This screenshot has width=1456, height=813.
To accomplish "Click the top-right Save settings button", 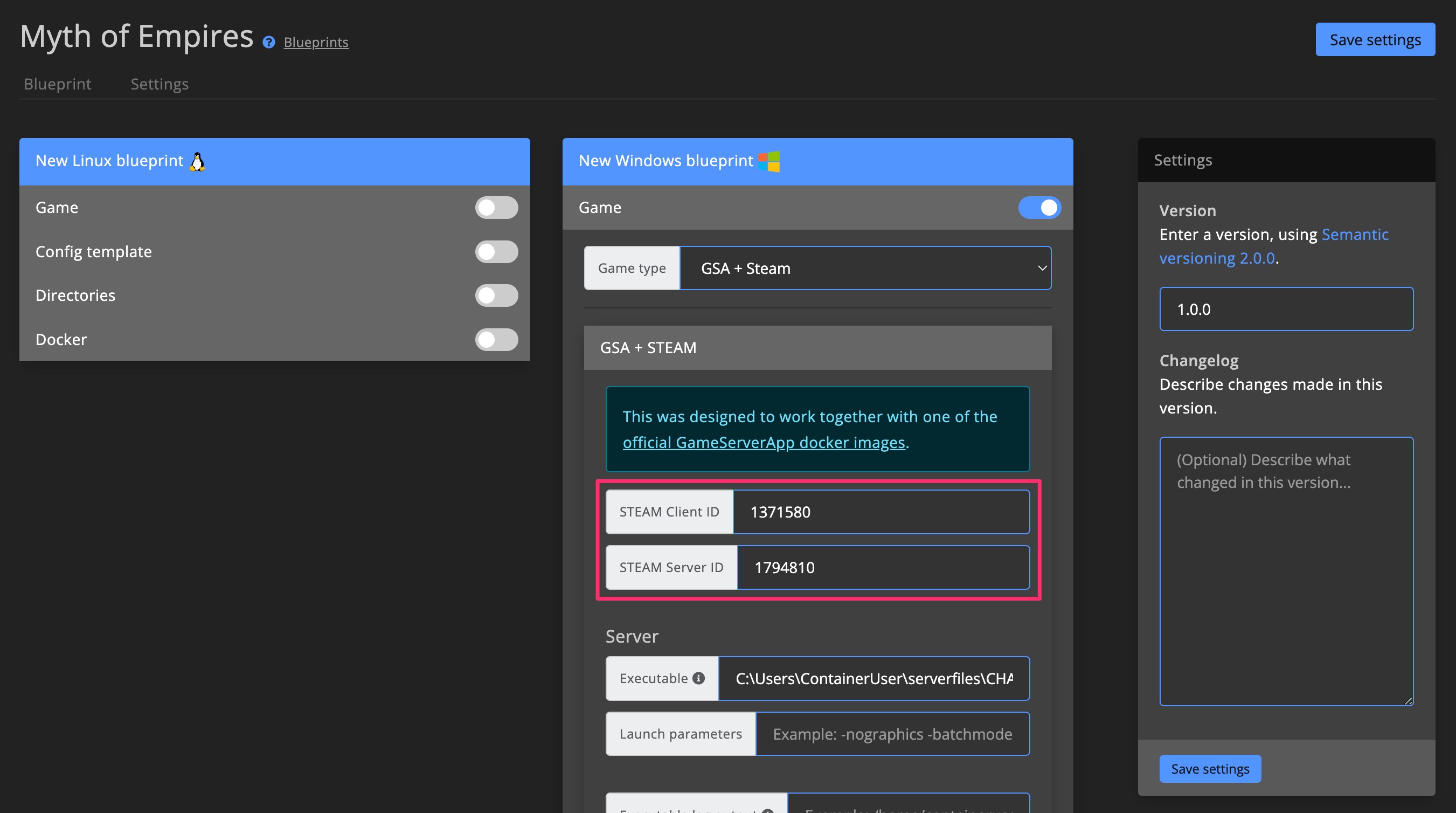I will pos(1375,39).
